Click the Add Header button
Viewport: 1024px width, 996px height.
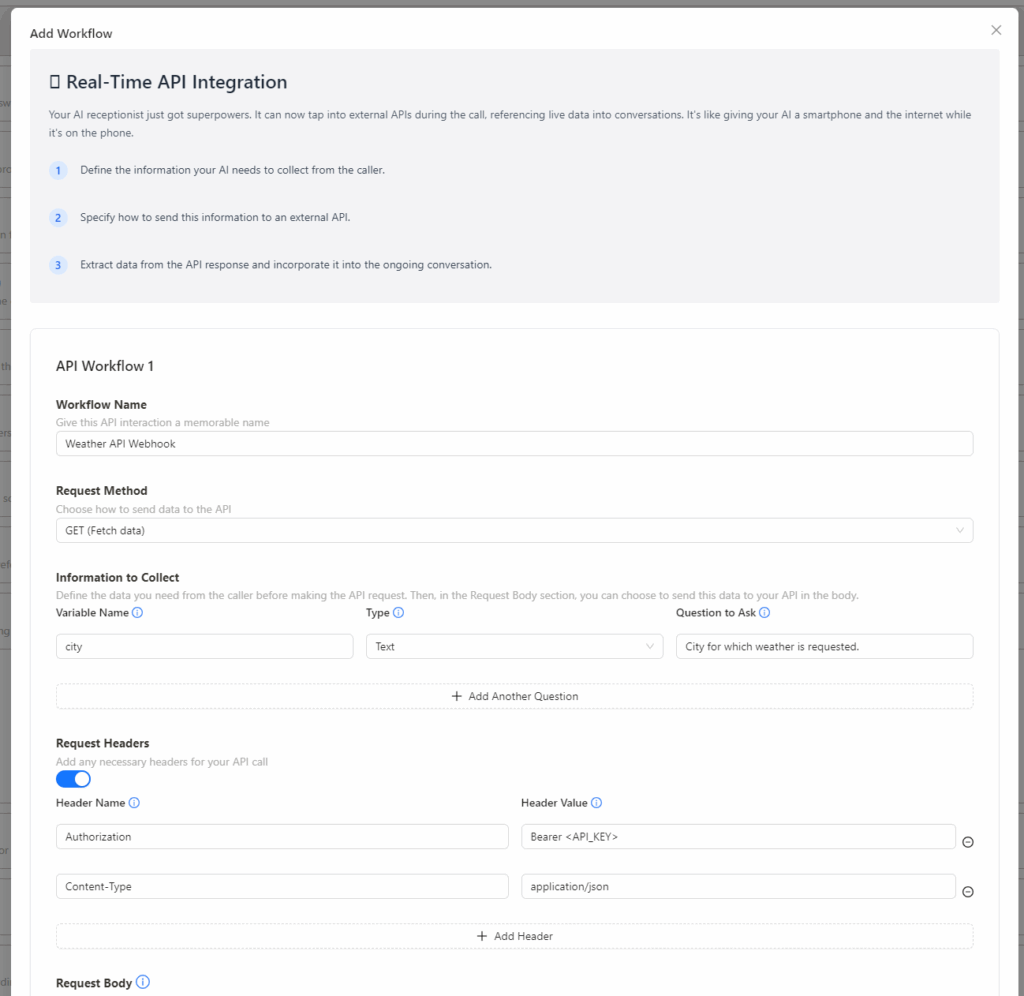point(515,936)
